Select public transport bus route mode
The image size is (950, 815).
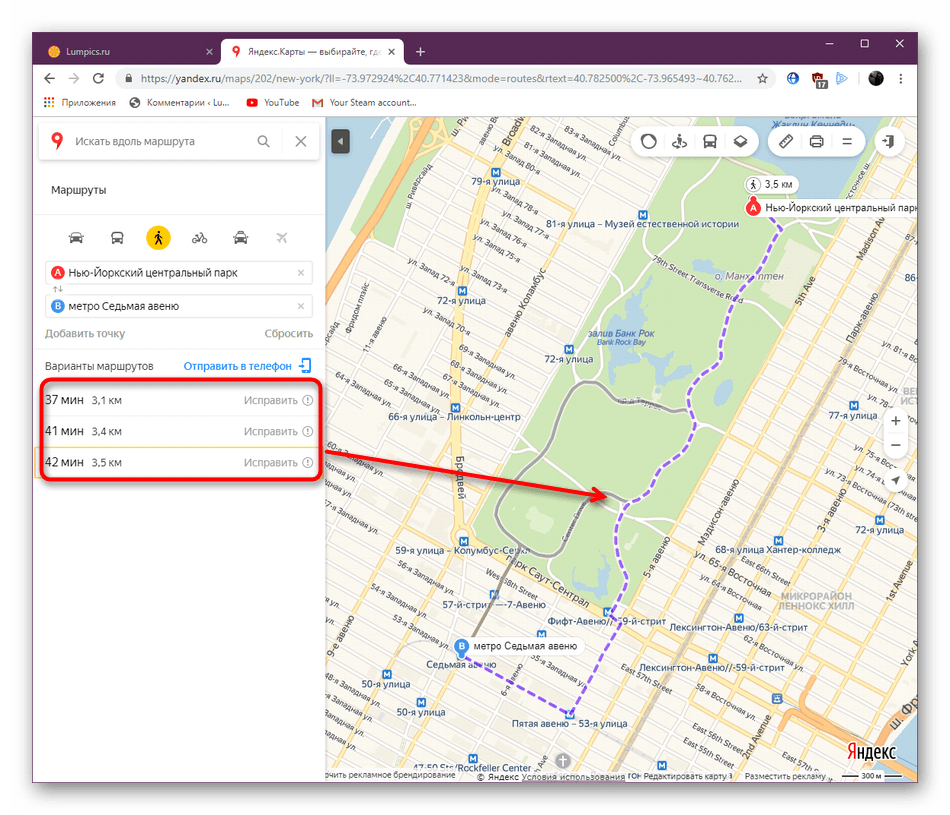117,238
